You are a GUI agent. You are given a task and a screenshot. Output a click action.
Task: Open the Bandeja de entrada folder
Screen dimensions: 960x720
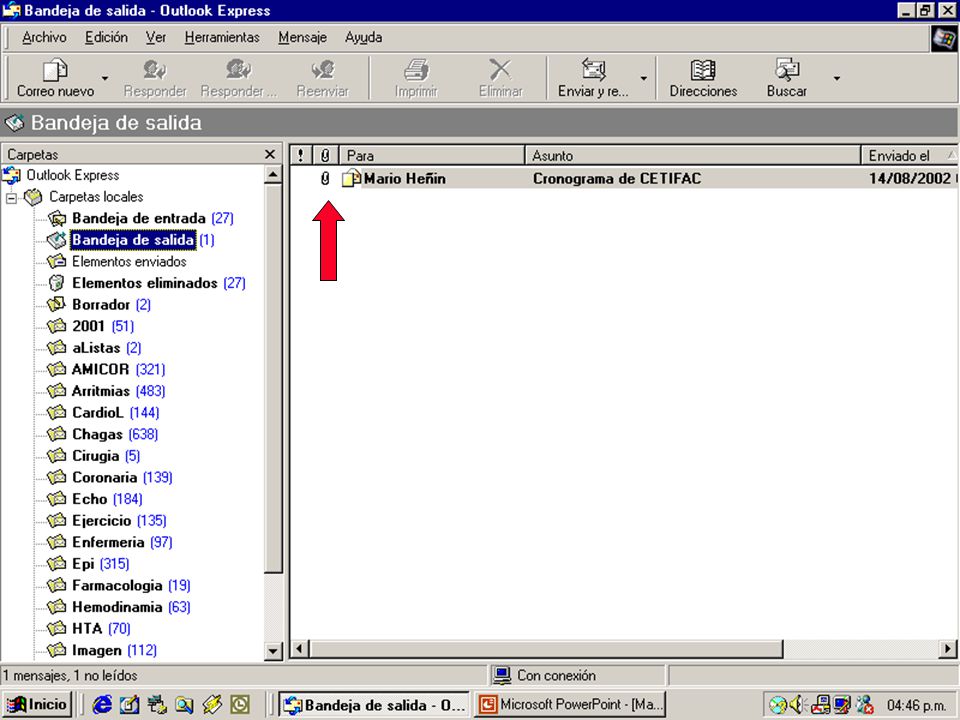pos(139,218)
